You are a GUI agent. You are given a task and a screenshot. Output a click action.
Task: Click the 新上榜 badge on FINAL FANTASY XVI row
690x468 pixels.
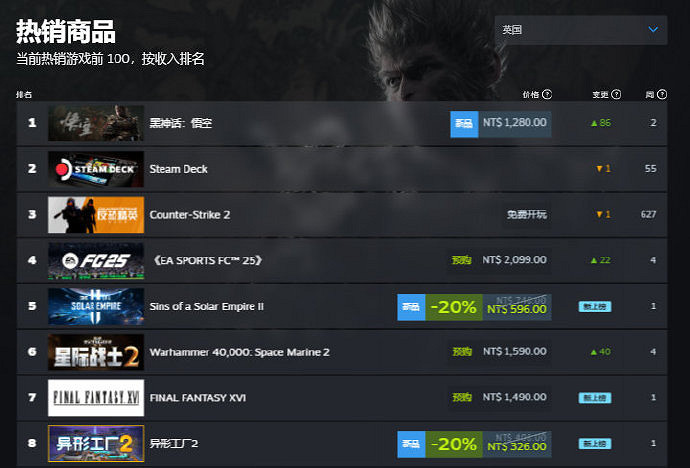[x=595, y=398]
